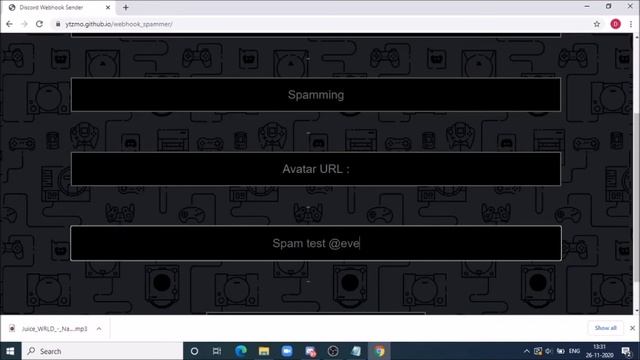
Task: Switch to Chrome in the taskbar
Action: tap(380, 351)
